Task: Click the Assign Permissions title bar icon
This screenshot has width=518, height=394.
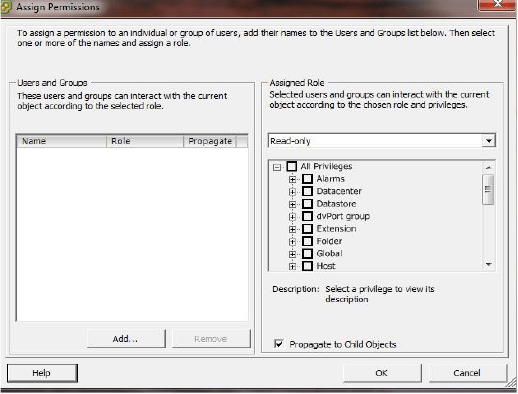Action: click(6, 7)
